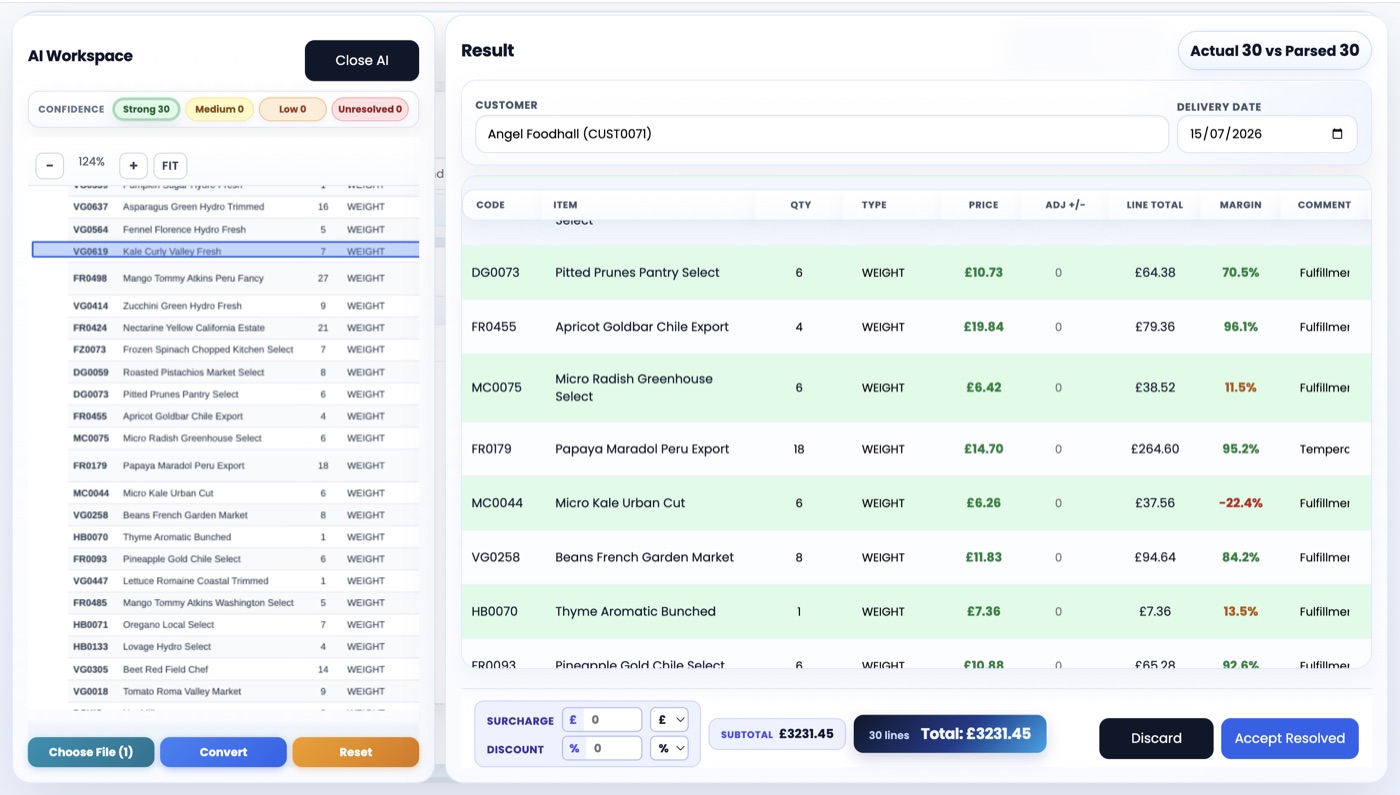The height and width of the screenshot is (795, 1400).
Task: Select the Medium 0 confidence filter
Action: [x=219, y=109]
